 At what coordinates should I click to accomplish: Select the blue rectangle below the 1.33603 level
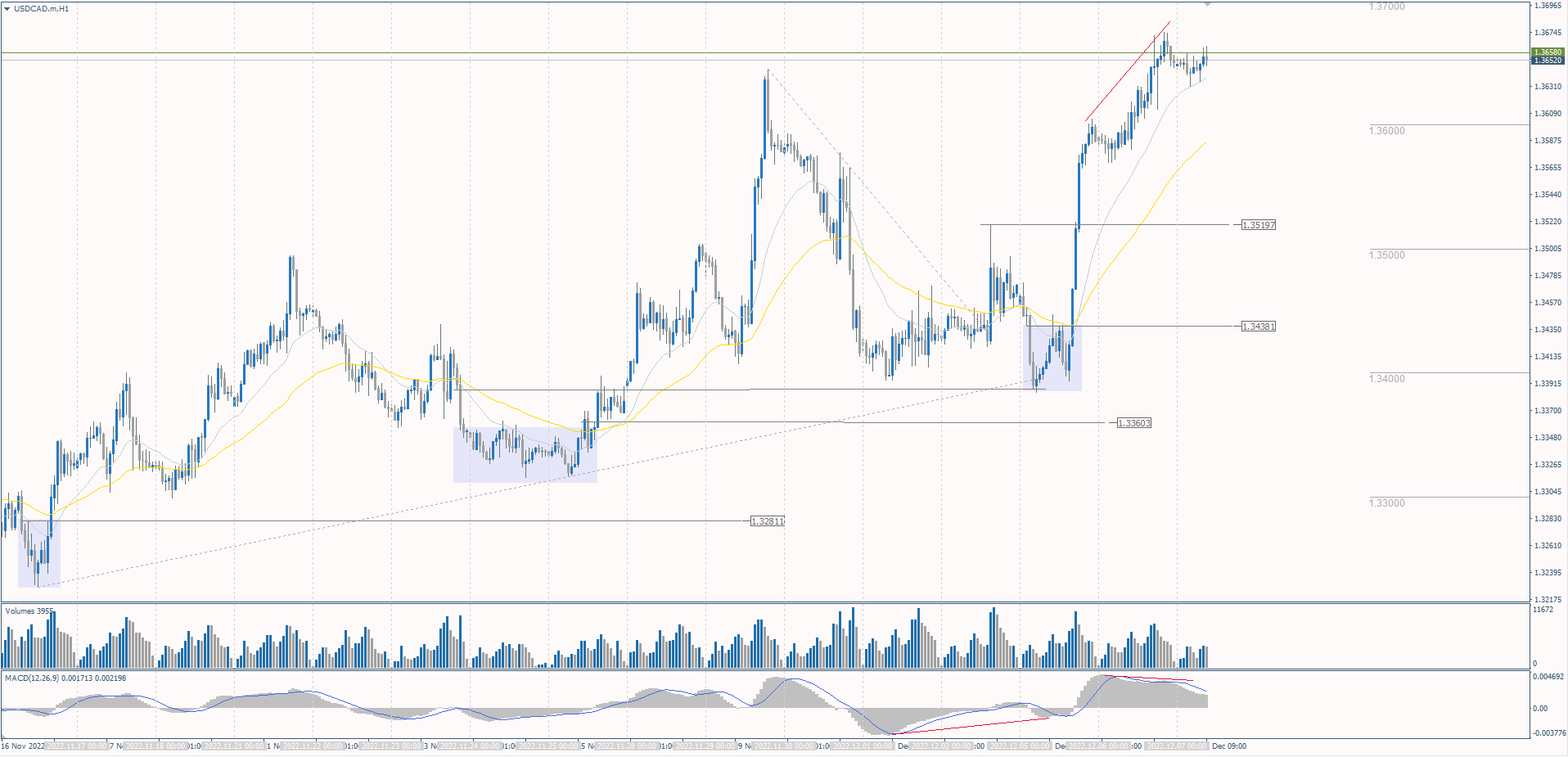(525, 455)
